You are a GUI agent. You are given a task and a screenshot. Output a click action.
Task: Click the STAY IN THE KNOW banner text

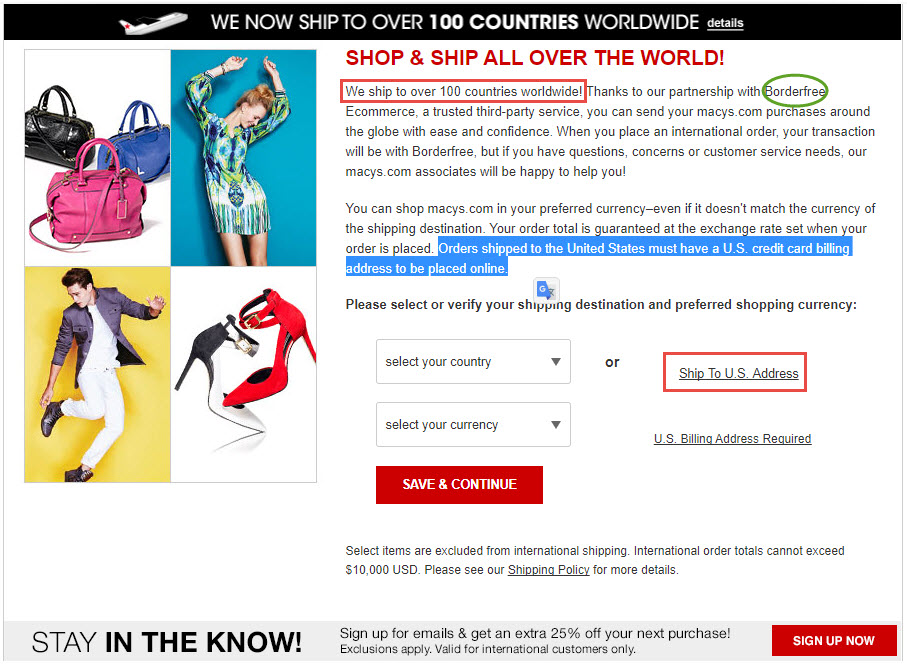pos(167,642)
